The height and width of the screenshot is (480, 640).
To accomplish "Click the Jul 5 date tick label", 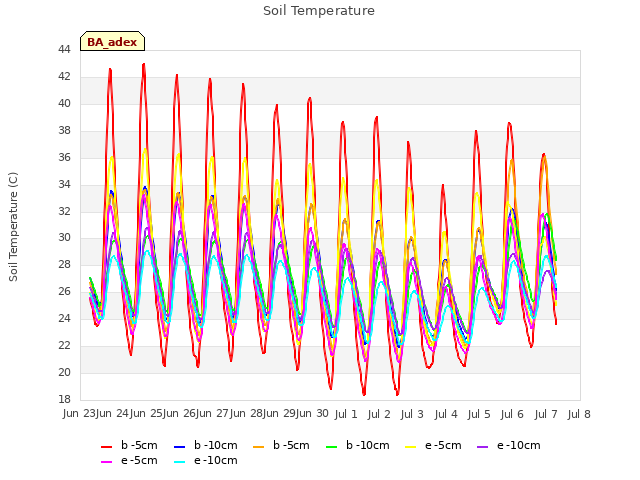I will click(x=479, y=414).
